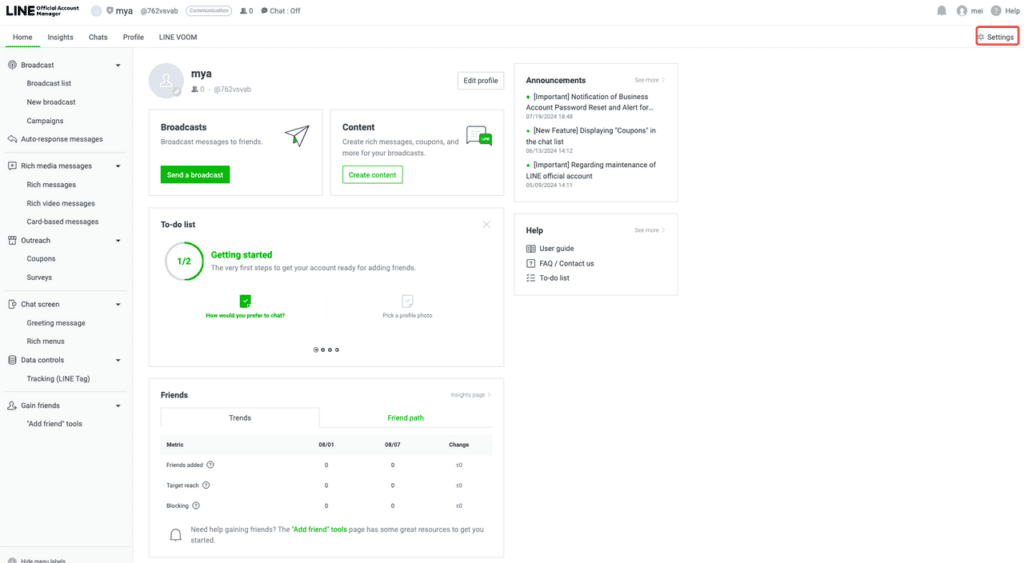Click the friends count icon in top bar
Viewport: 1024px width, 563px height.
[x=243, y=11]
